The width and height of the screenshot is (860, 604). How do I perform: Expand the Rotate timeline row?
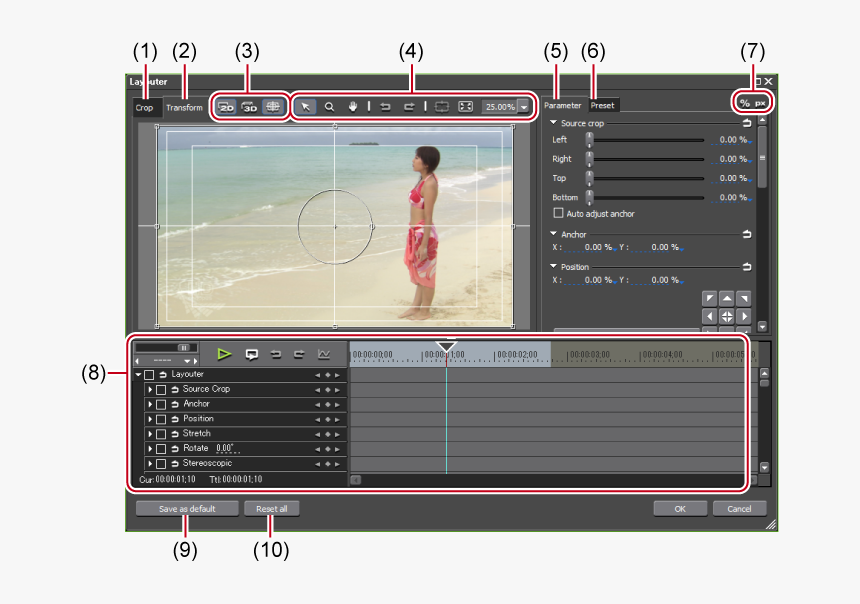(x=150, y=448)
